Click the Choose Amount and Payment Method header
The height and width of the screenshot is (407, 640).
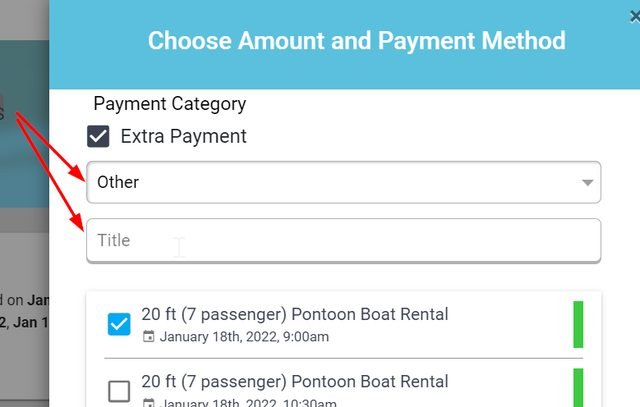[357, 40]
